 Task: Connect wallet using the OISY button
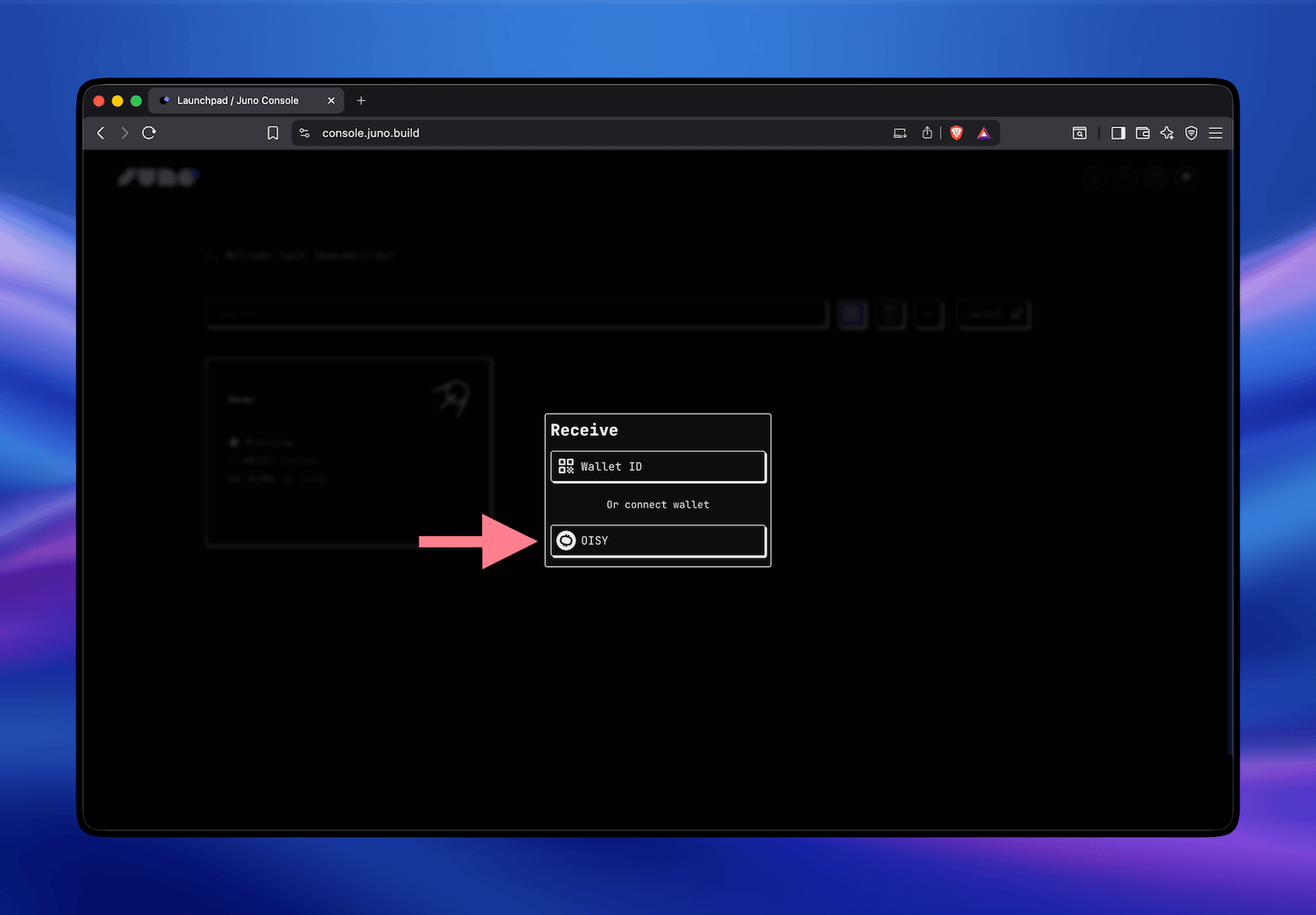[657, 540]
